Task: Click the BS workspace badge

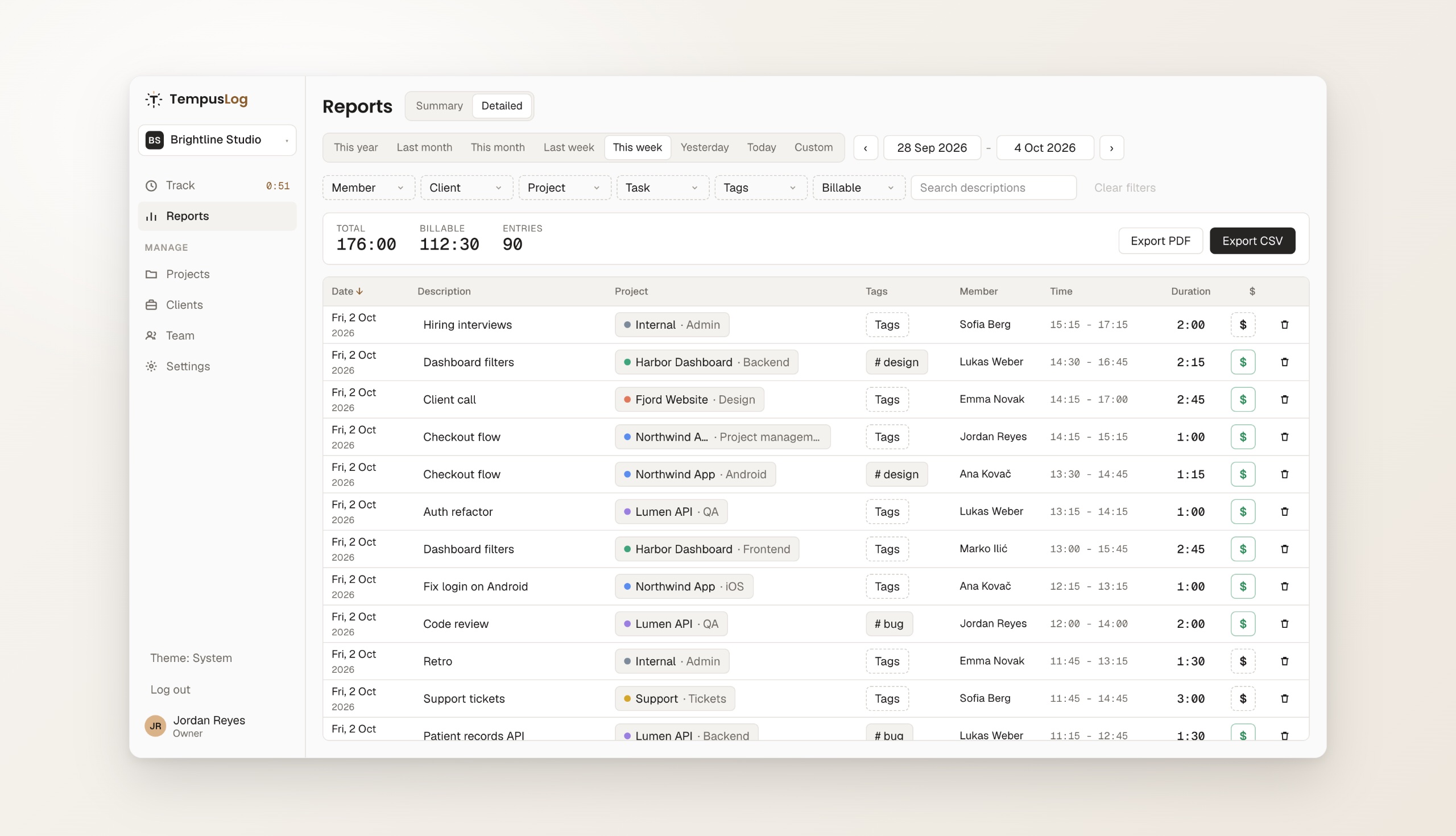Action: (x=155, y=140)
